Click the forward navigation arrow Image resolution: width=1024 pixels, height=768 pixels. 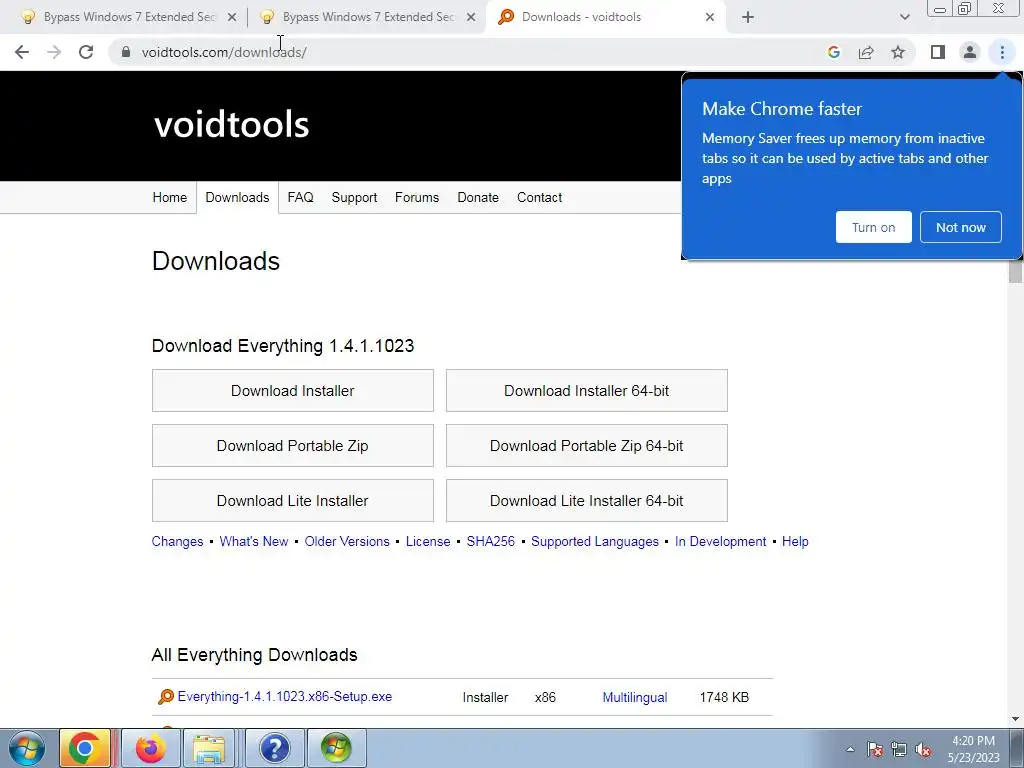click(54, 52)
